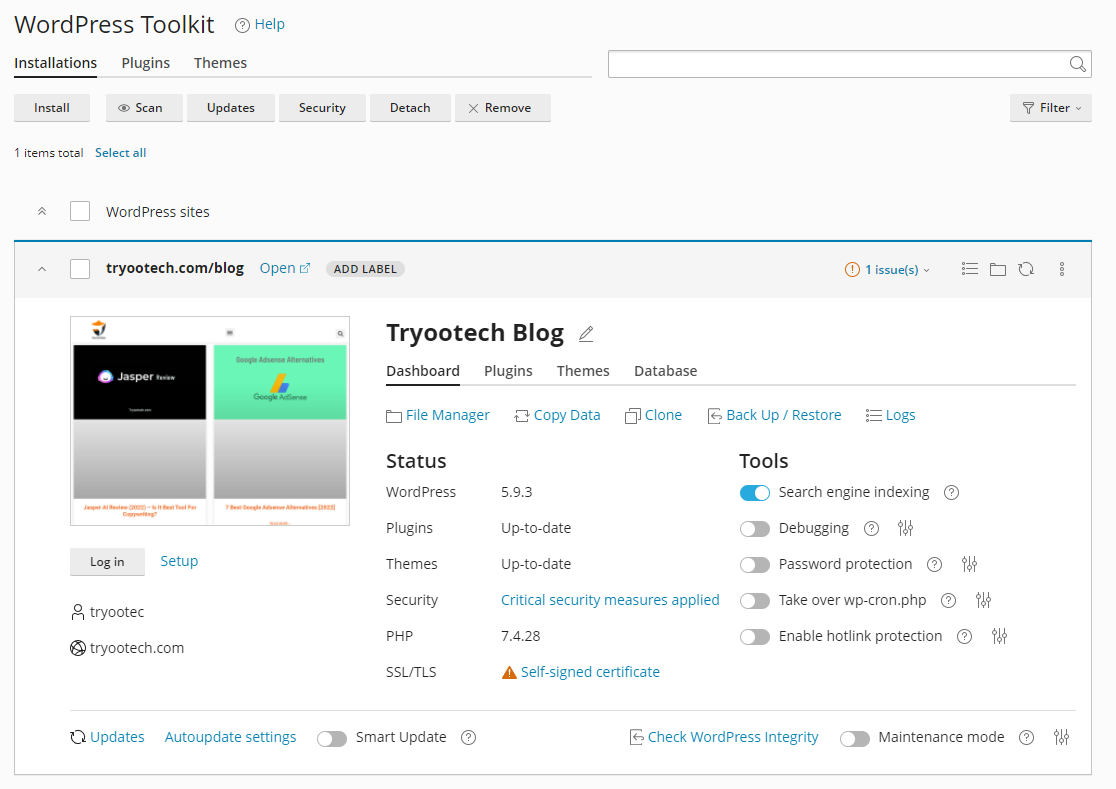Click the Remove button
The width and height of the screenshot is (1116, 789).
(x=502, y=107)
